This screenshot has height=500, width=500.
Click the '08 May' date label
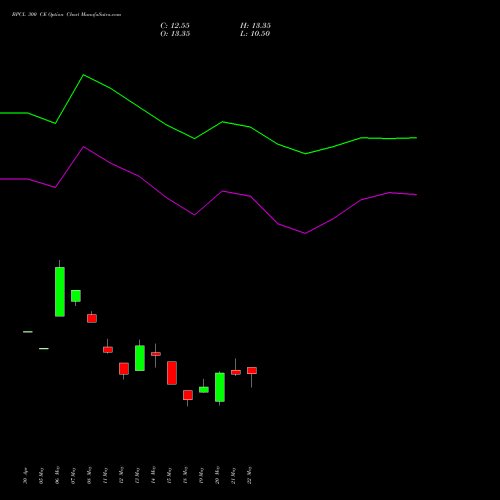click(90, 475)
